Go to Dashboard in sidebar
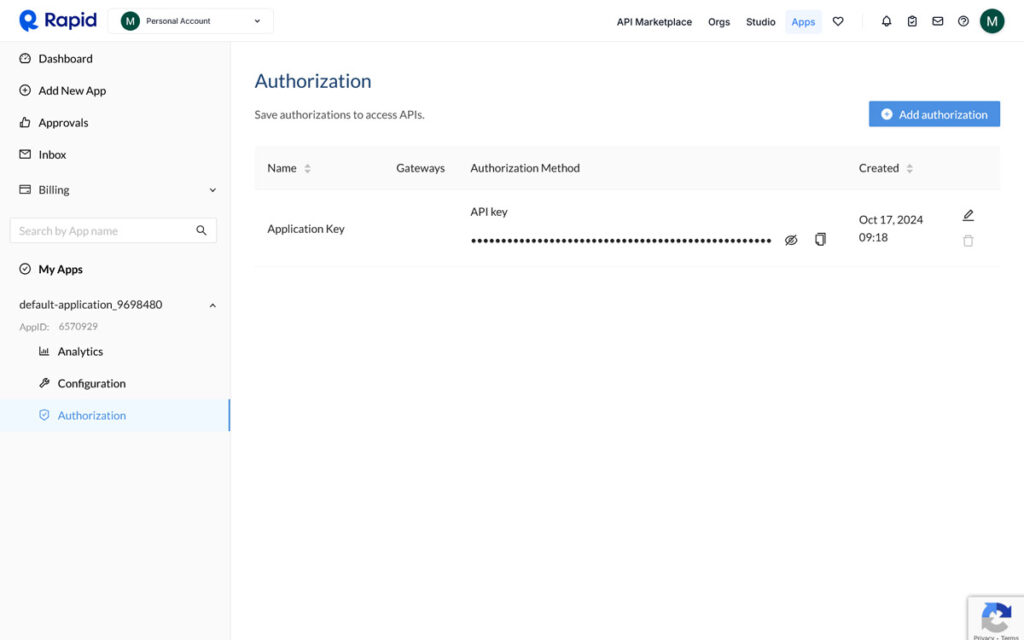Image resolution: width=1024 pixels, height=640 pixels. [65, 59]
